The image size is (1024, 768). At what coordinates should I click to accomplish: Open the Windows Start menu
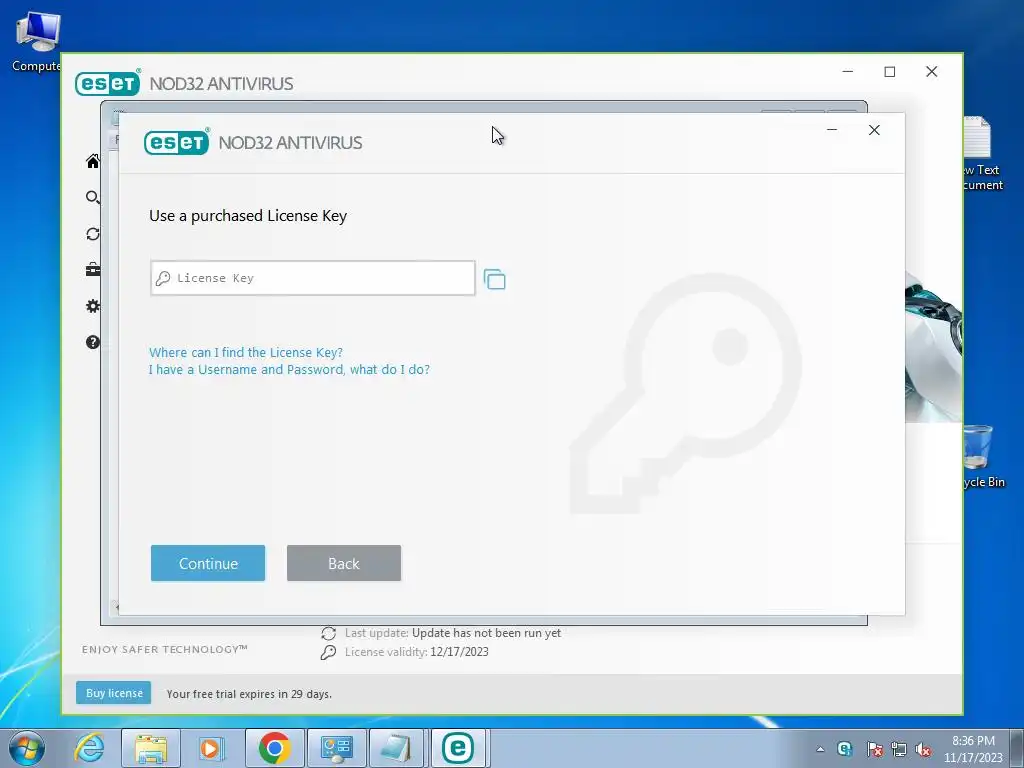click(x=26, y=748)
